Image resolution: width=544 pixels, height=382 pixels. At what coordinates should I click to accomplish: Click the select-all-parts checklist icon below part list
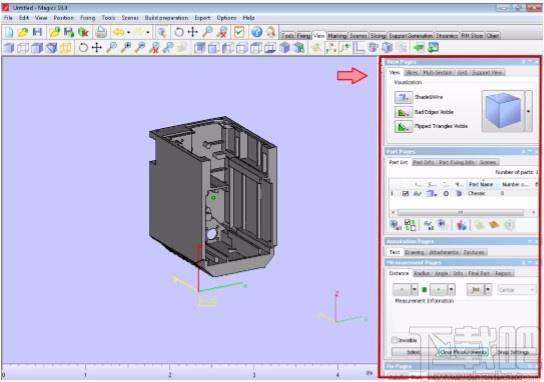point(410,225)
